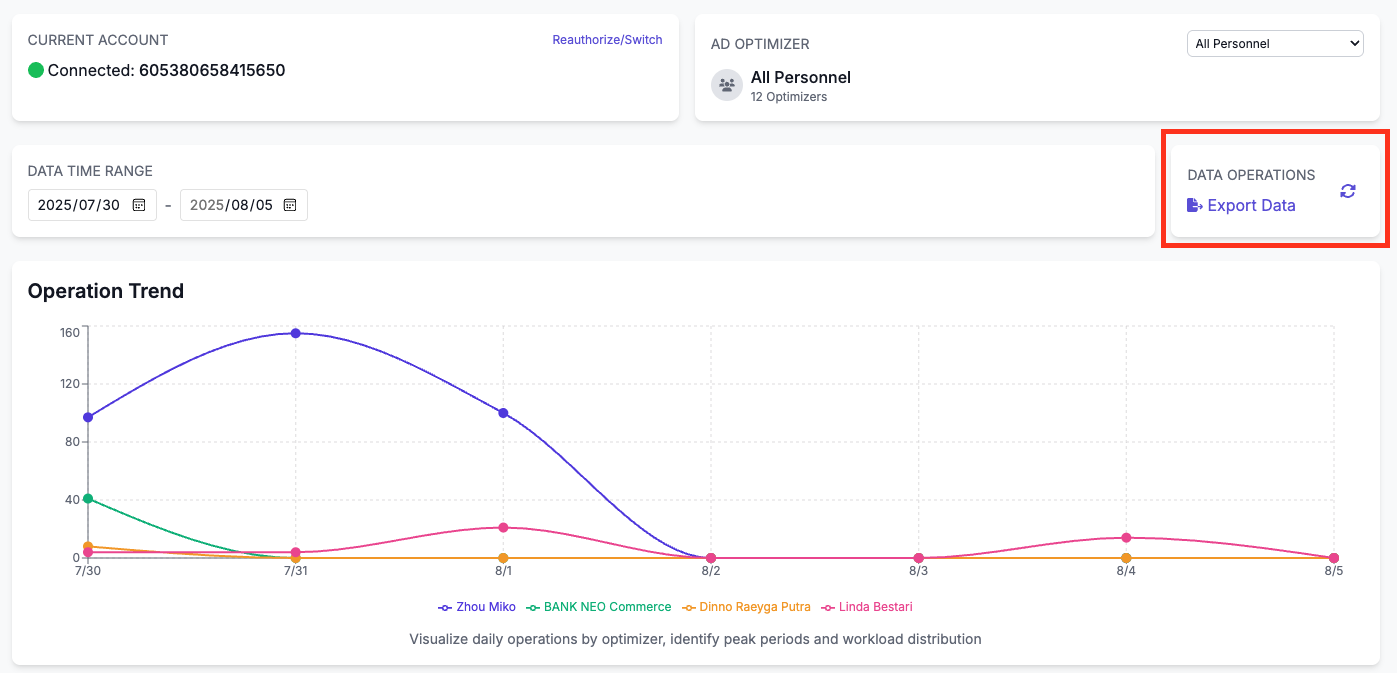
Task: Click the green connected status dot
Action: click(x=36, y=70)
